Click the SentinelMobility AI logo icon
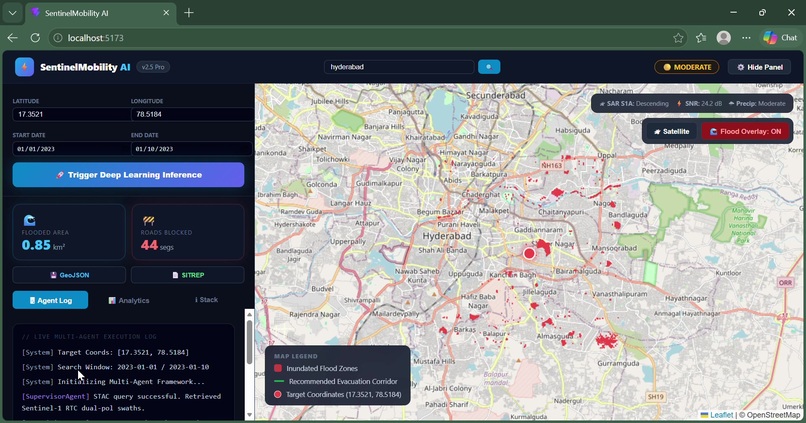 [x=24, y=67]
